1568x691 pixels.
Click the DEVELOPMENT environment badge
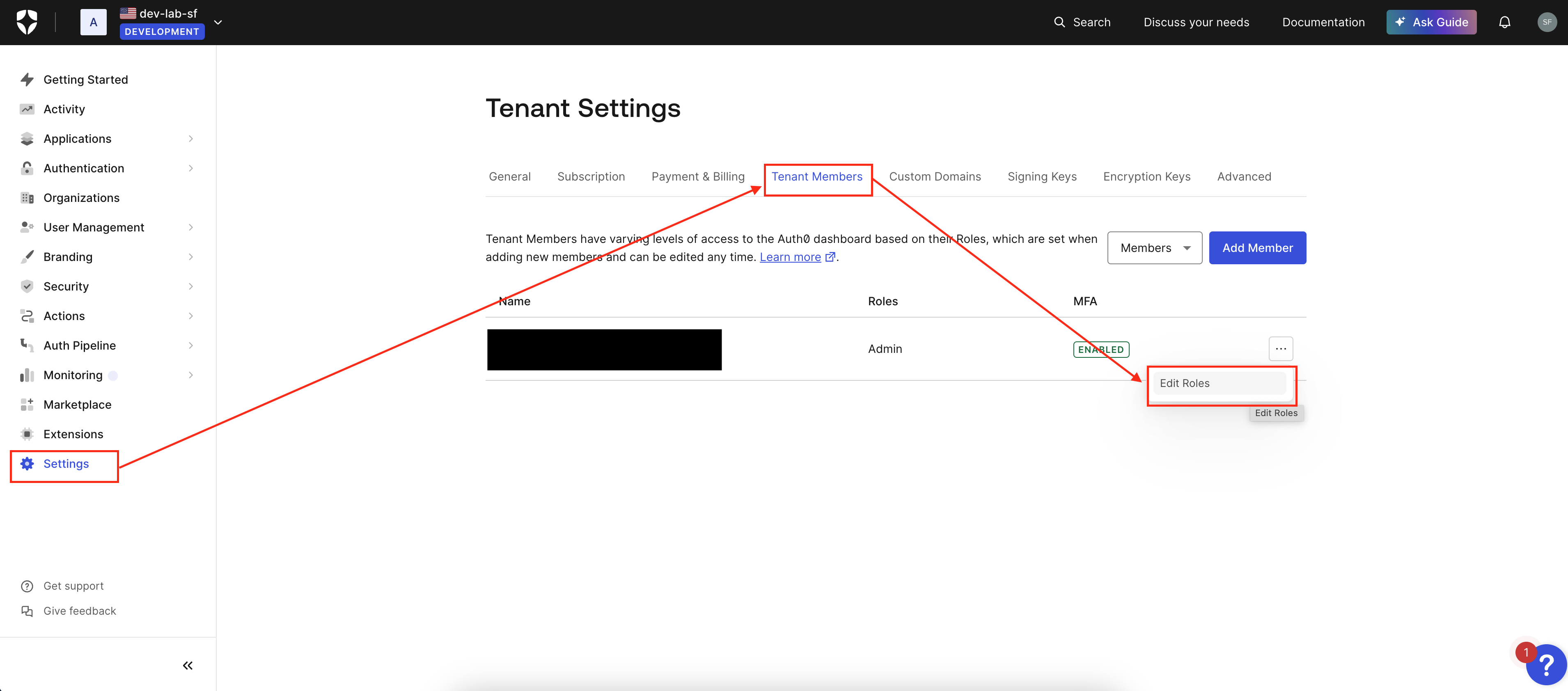[162, 32]
